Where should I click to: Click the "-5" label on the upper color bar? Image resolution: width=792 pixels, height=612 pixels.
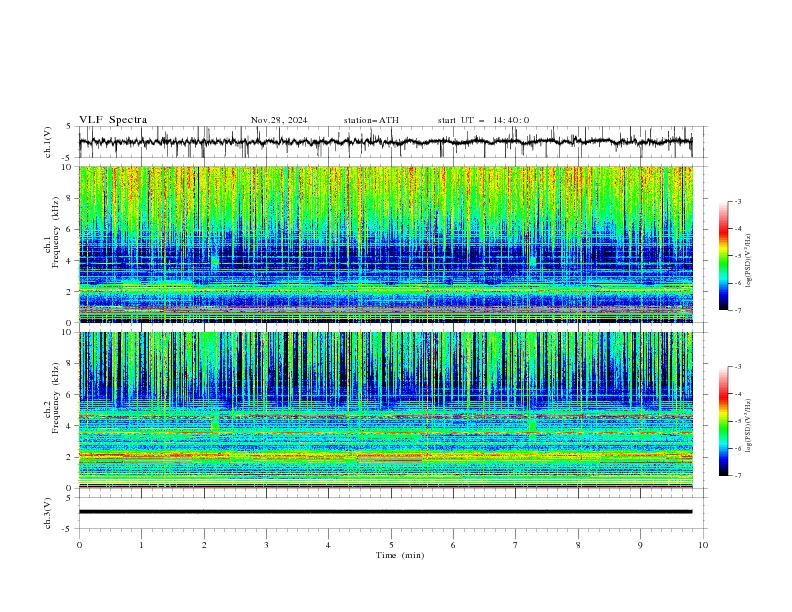pyautogui.click(x=737, y=256)
